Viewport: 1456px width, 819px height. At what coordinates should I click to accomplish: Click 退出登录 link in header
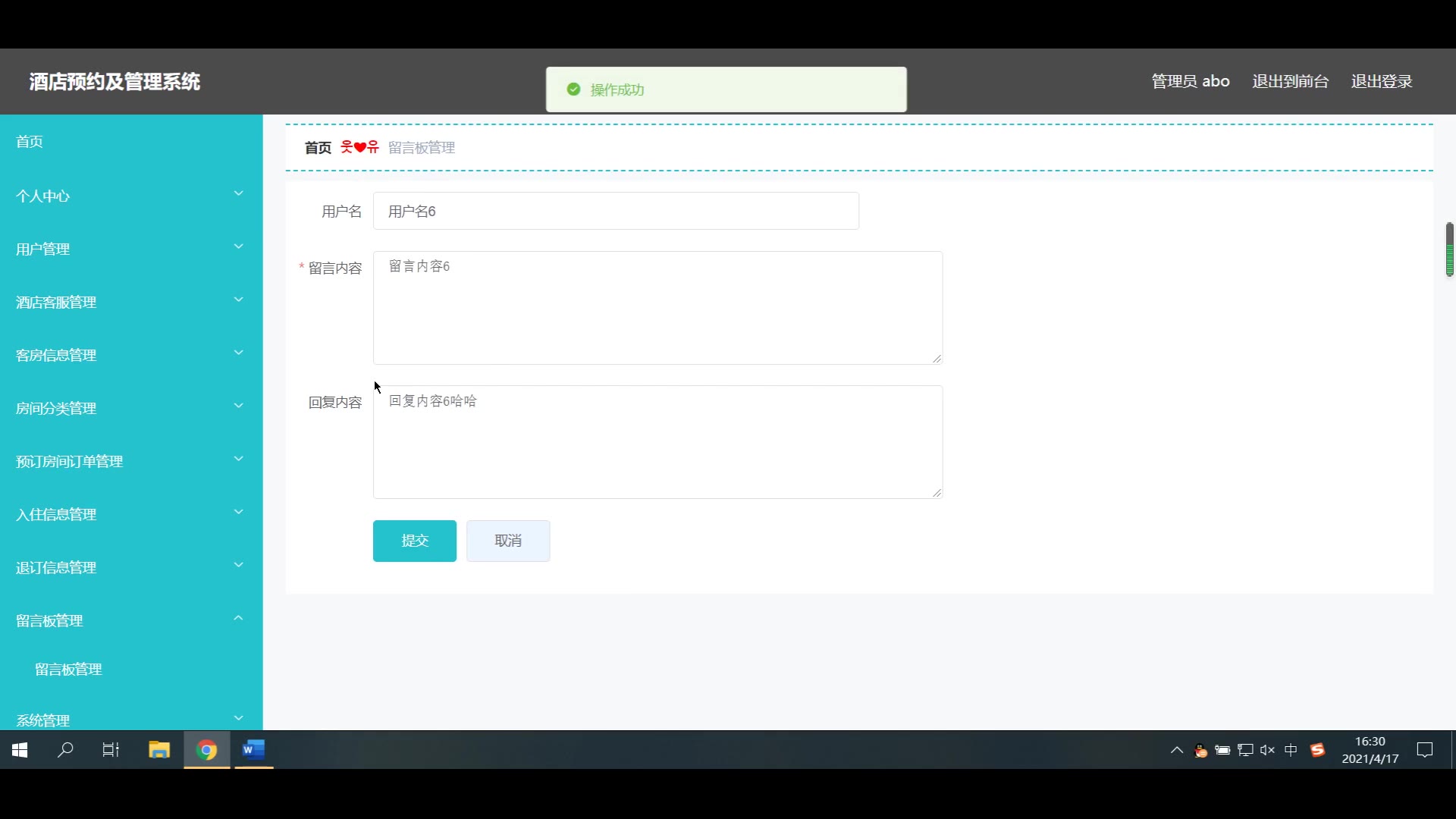click(x=1381, y=81)
